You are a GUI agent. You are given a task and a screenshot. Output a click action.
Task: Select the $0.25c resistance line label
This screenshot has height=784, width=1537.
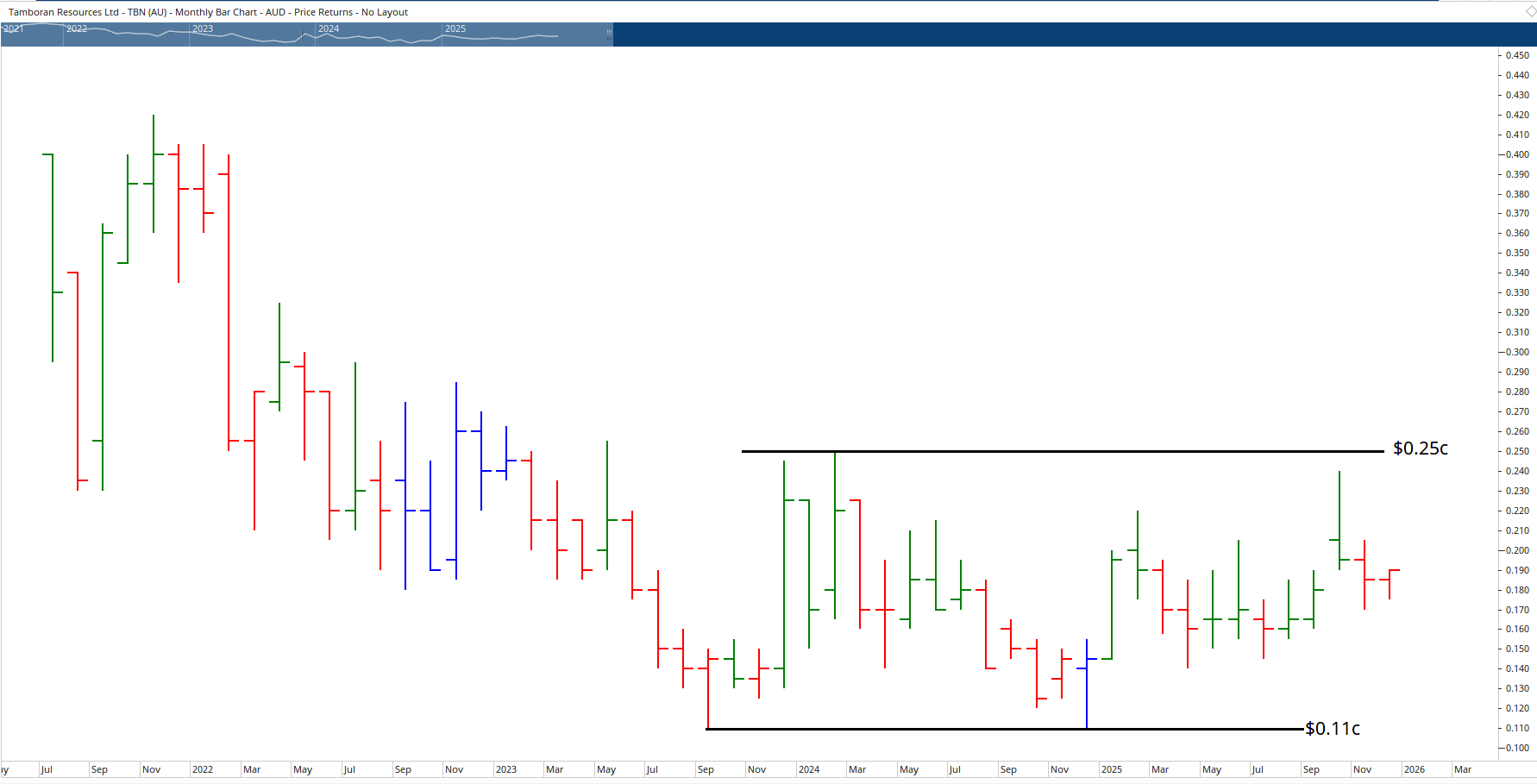pyautogui.click(x=1419, y=448)
